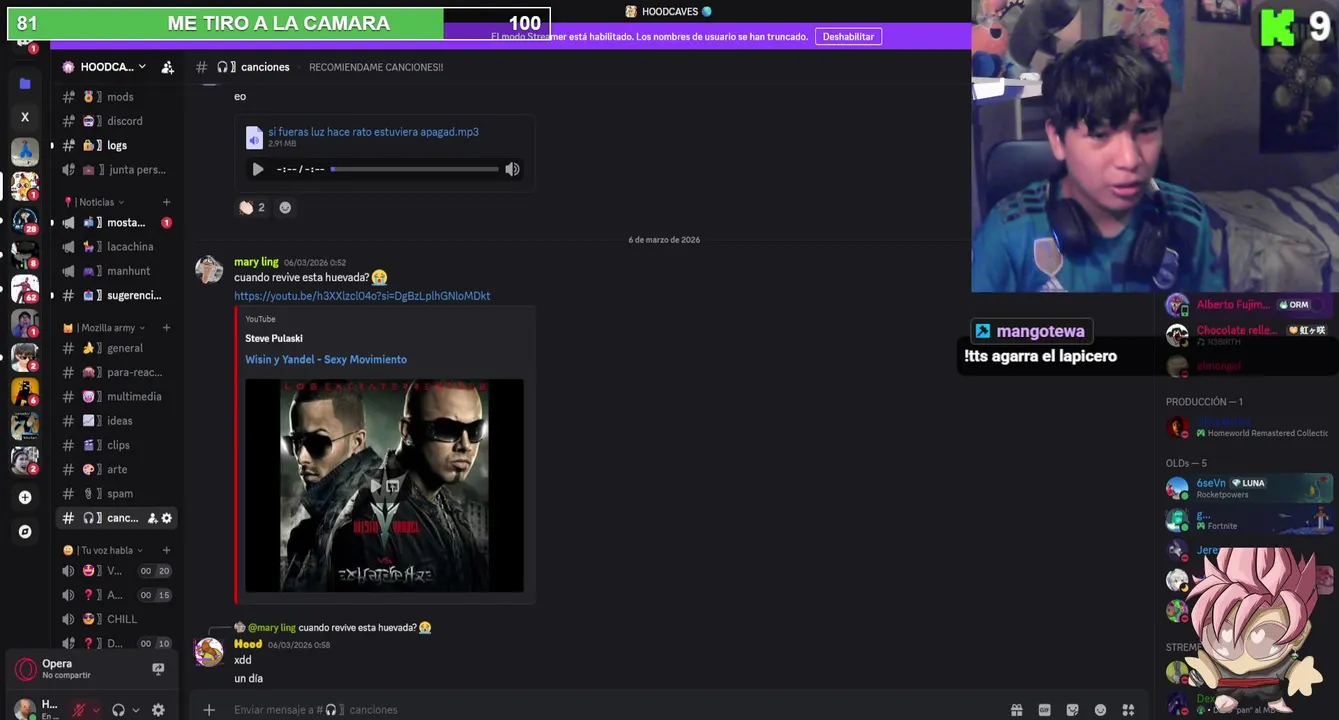Click the user avatar in the bottom panel
The width and height of the screenshot is (1339, 720).
point(24,709)
